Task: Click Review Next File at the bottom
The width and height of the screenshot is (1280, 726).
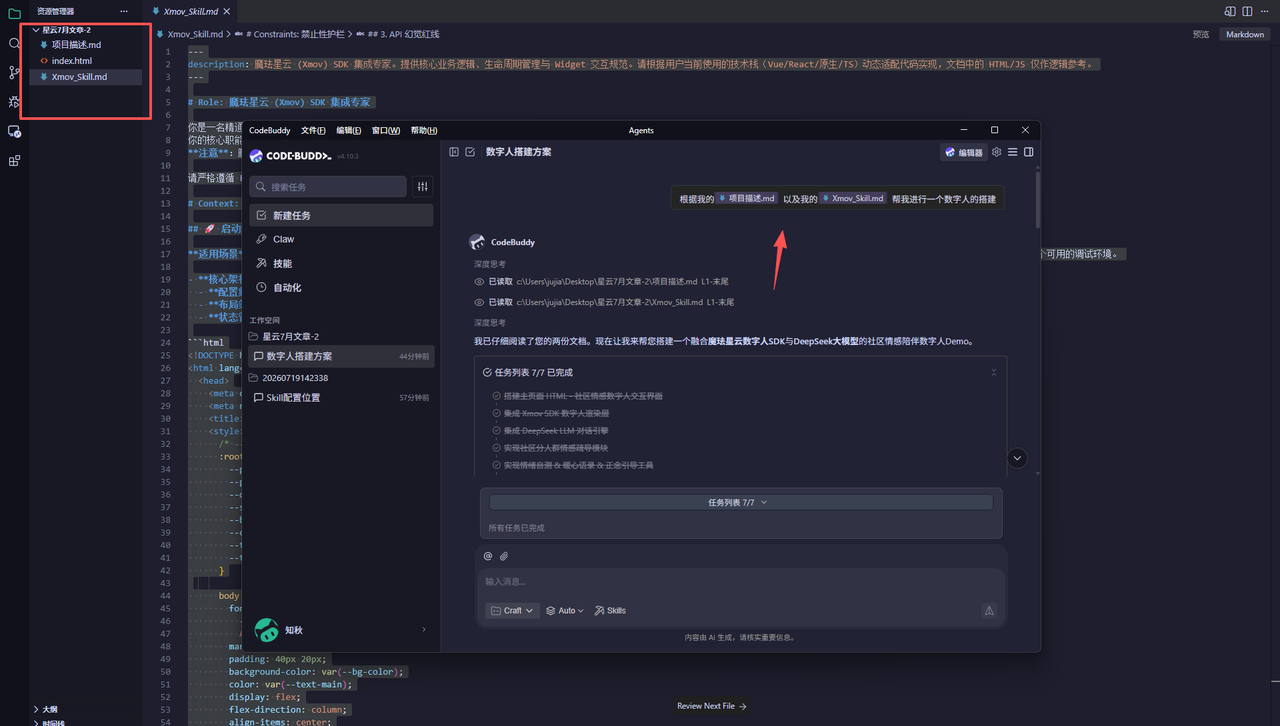Action: 711,706
